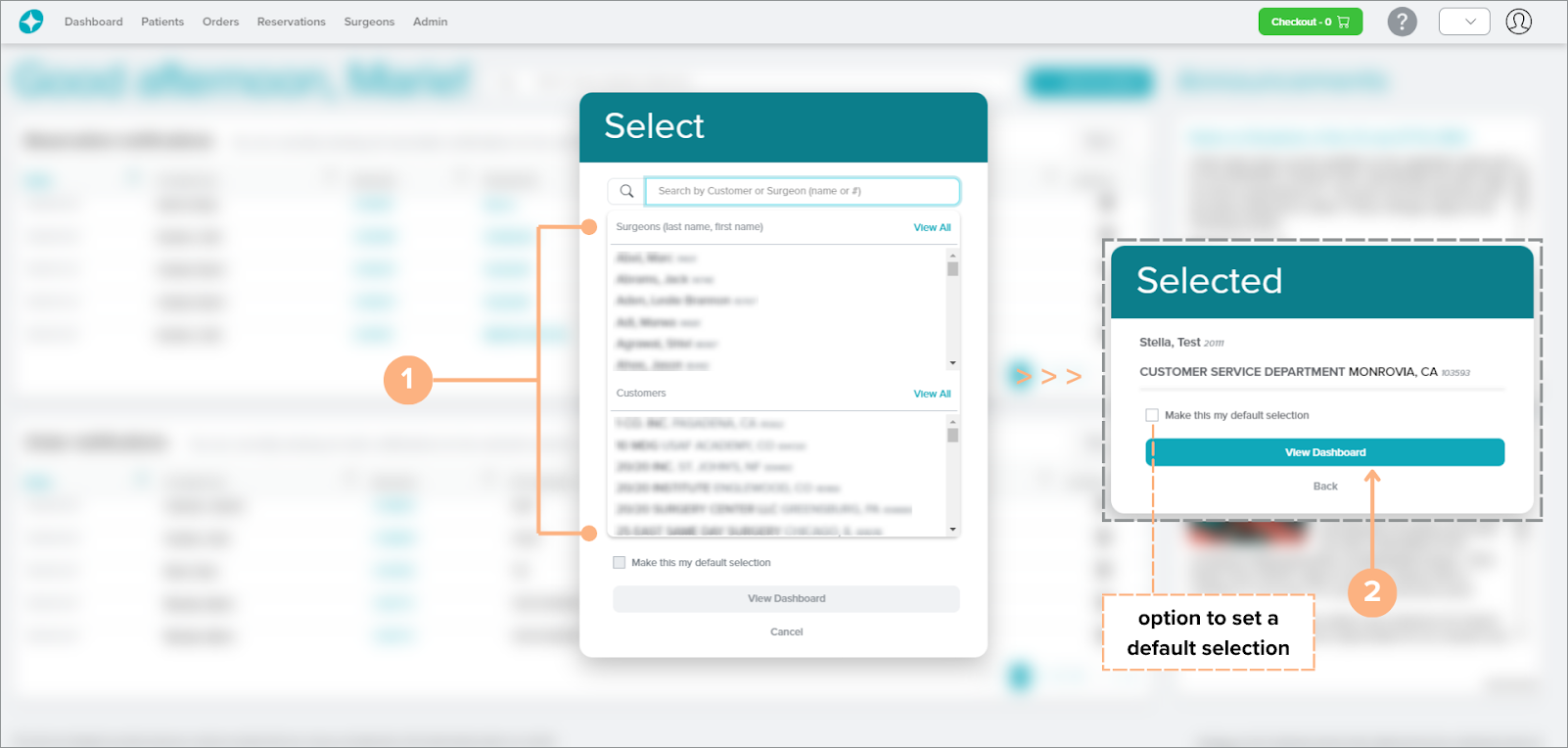Click Cancel in the Select dialog

[786, 632]
